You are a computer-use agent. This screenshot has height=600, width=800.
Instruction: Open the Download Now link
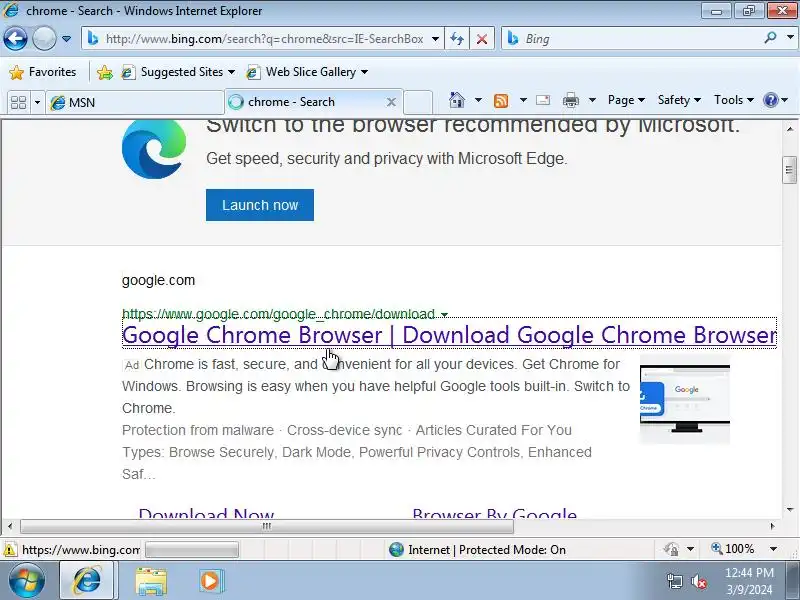coord(206,512)
